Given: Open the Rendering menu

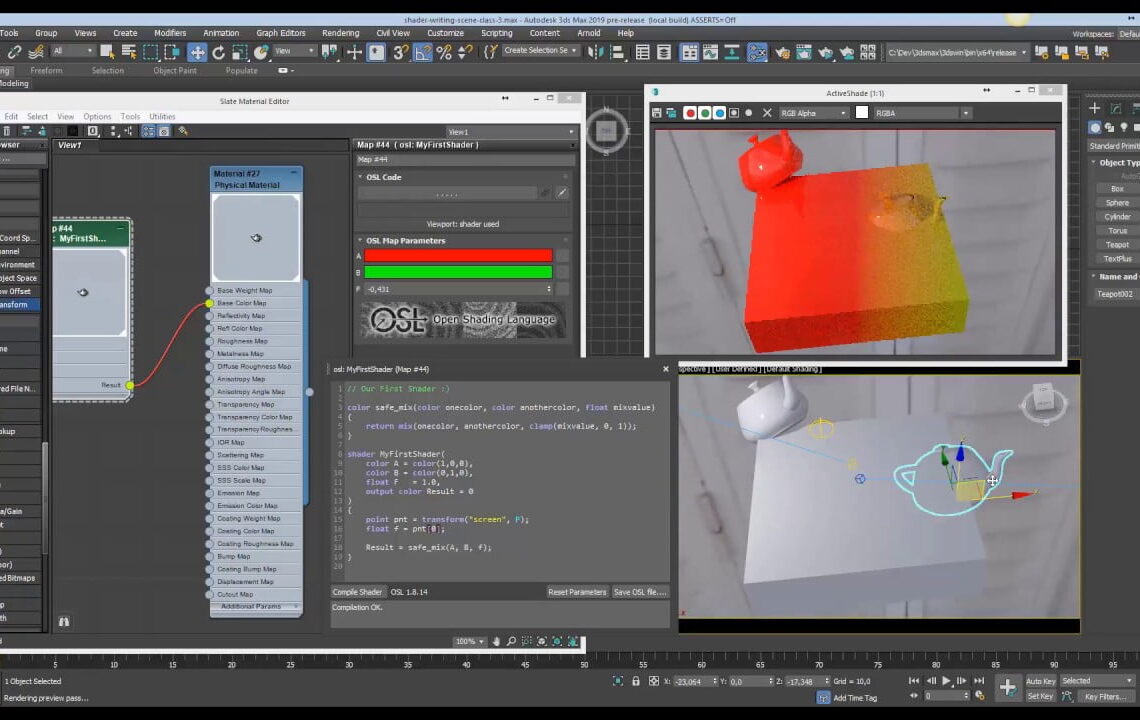Looking at the screenshot, I should pyautogui.click(x=340, y=32).
